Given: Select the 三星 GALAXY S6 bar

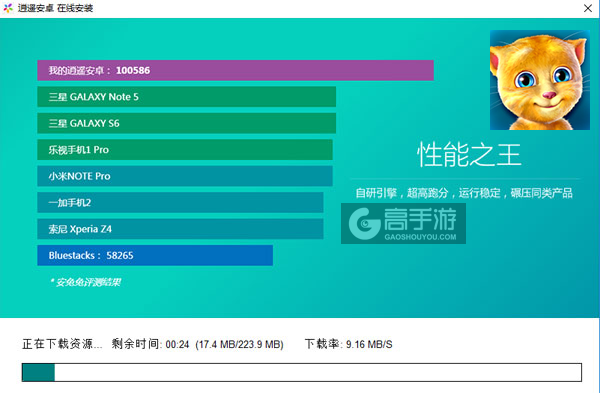Looking at the screenshot, I should pyautogui.click(x=187, y=123).
